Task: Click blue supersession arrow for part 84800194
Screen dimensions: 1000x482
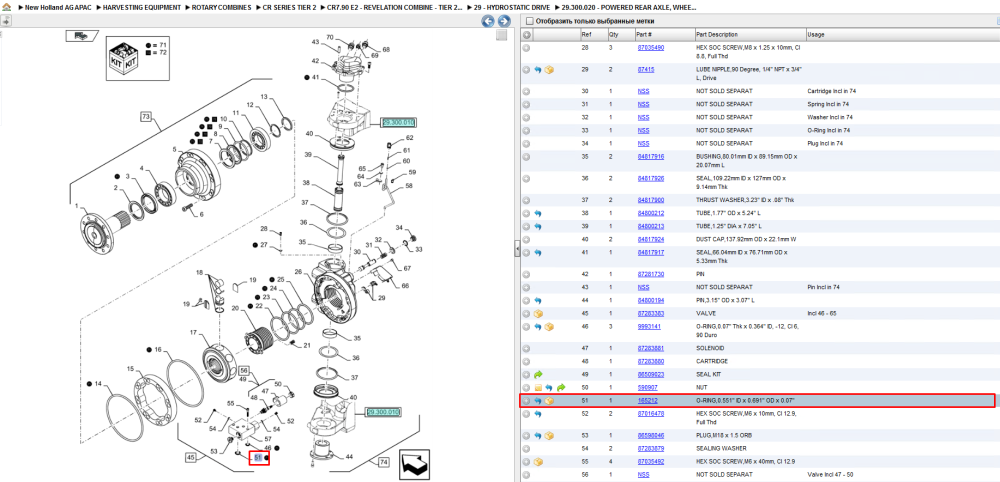Action: [538, 300]
